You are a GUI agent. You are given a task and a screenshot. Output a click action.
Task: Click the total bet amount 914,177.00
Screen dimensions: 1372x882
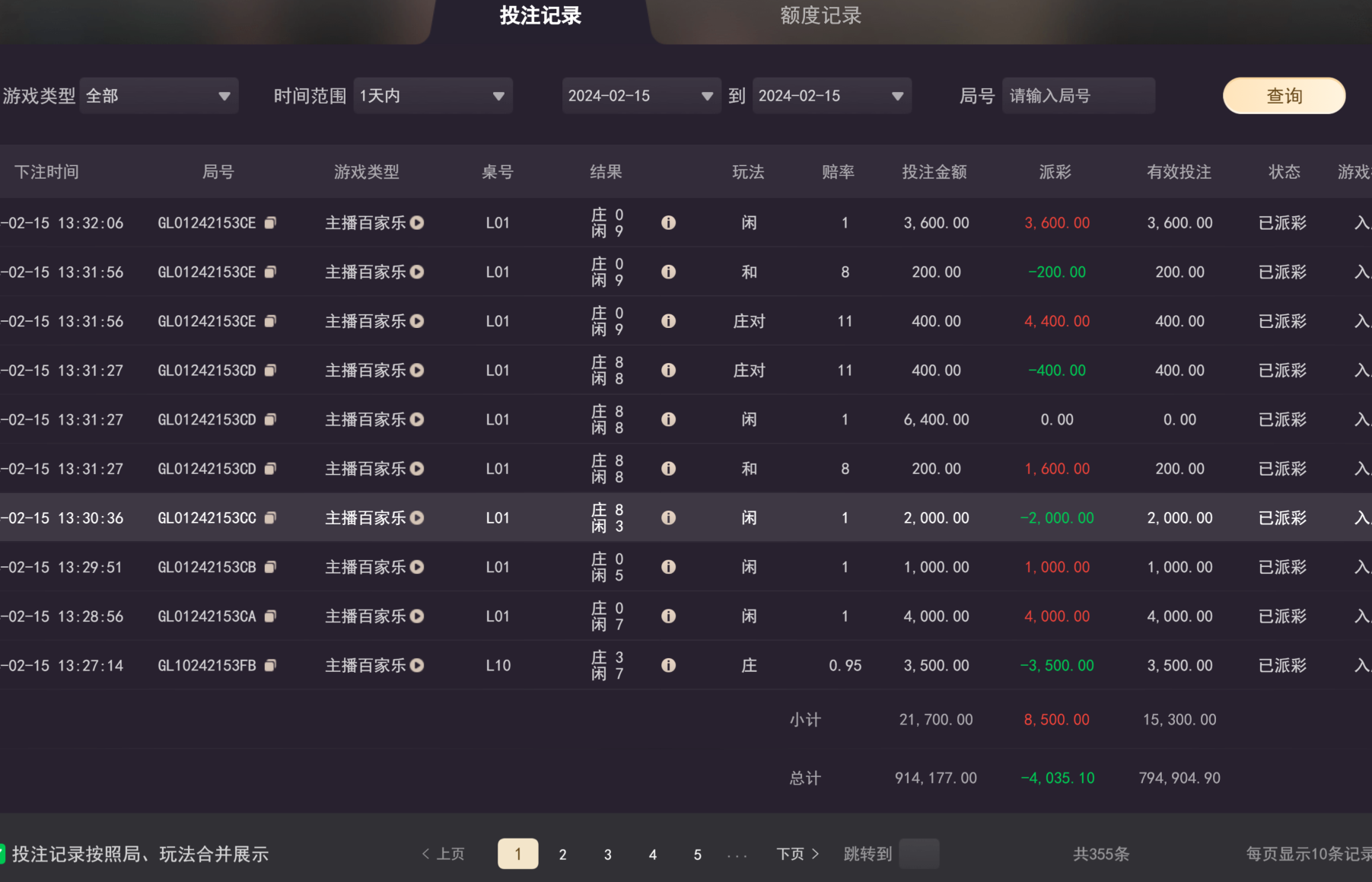936,778
